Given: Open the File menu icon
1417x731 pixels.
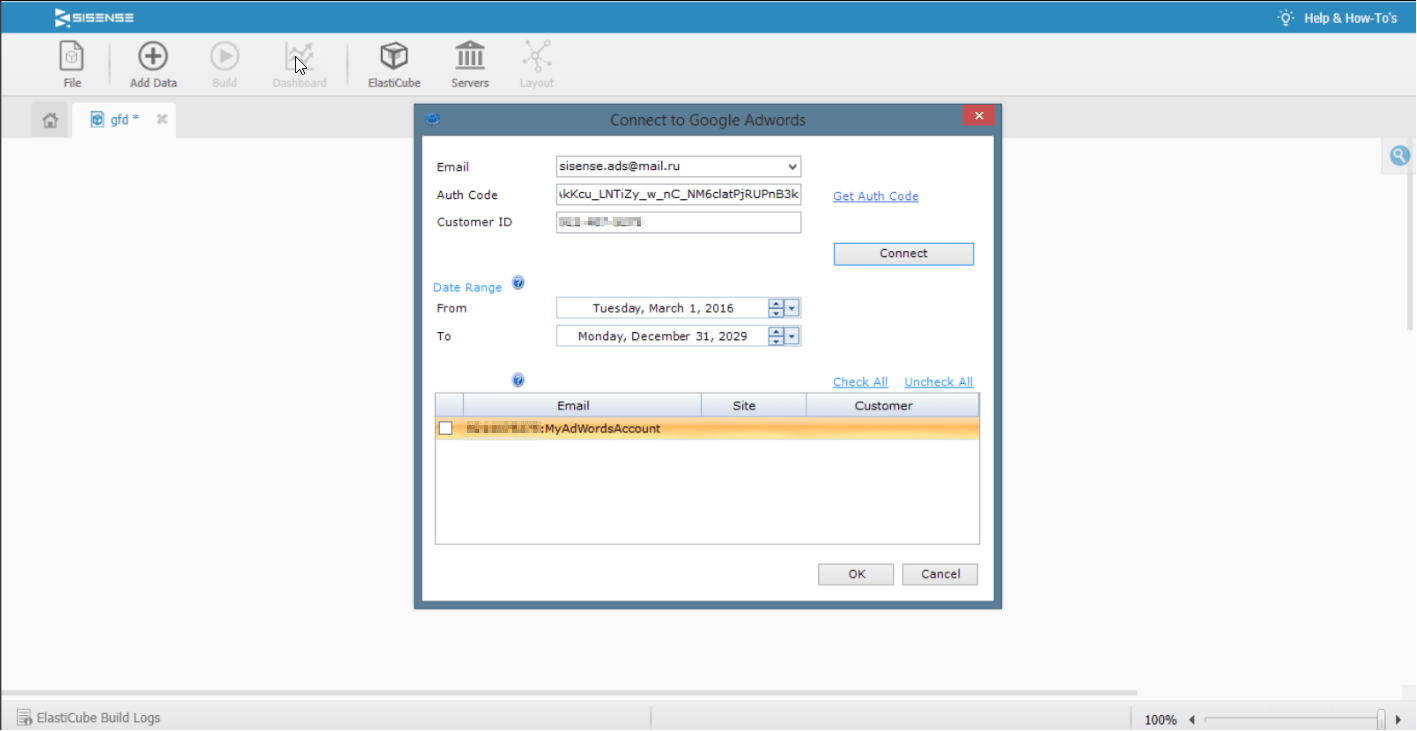Looking at the screenshot, I should point(72,56).
